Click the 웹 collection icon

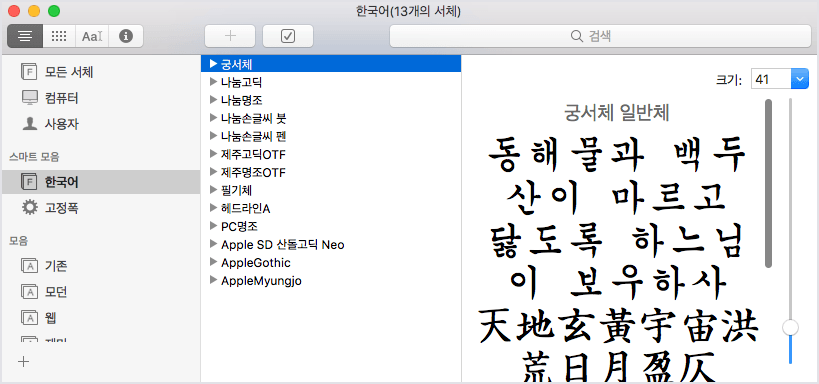click(29, 317)
